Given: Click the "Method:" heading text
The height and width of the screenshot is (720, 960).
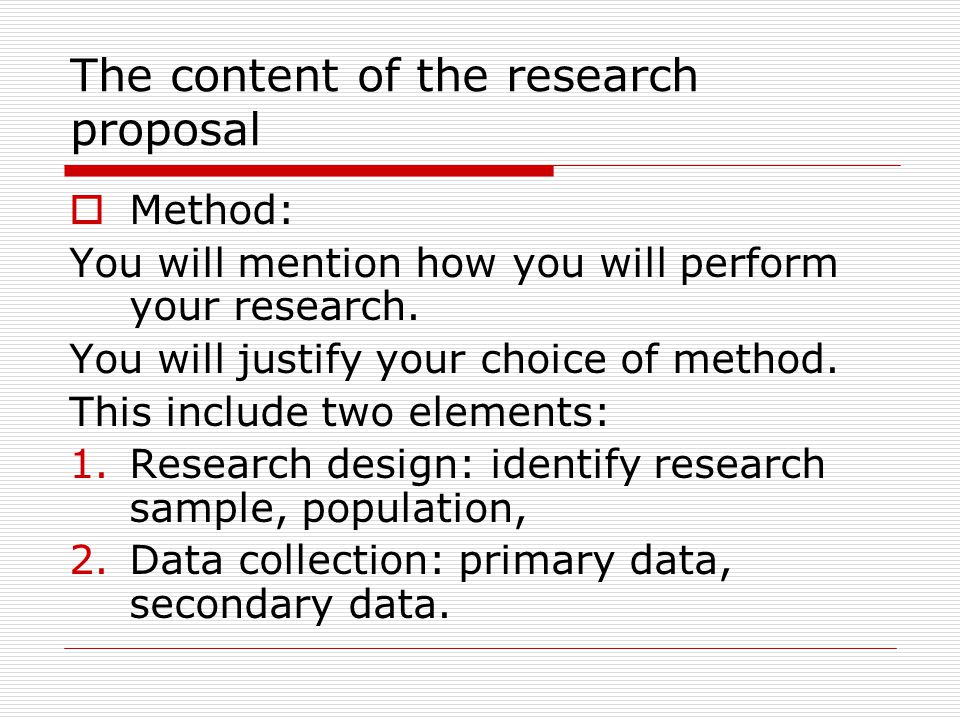Looking at the screenshot, I should pos(211,210).
